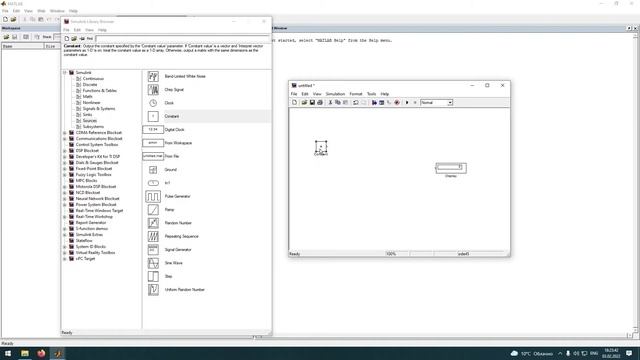Expand the Real-Time Workshop node
Viewport: 640px width, 360px height.
click(x=64, y=217)
